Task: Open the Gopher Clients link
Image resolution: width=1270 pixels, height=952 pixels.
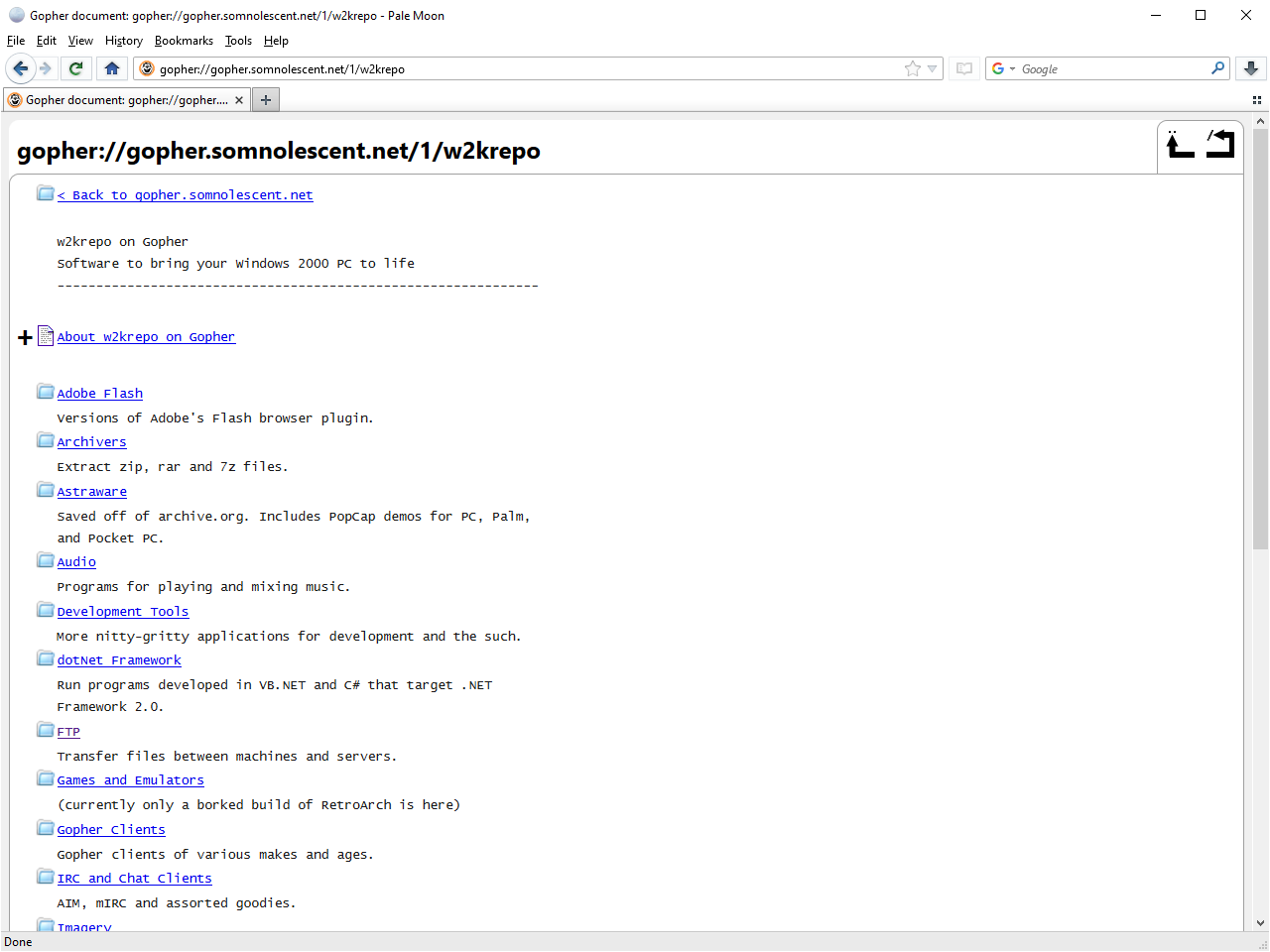Action: (x=111, y=830)
